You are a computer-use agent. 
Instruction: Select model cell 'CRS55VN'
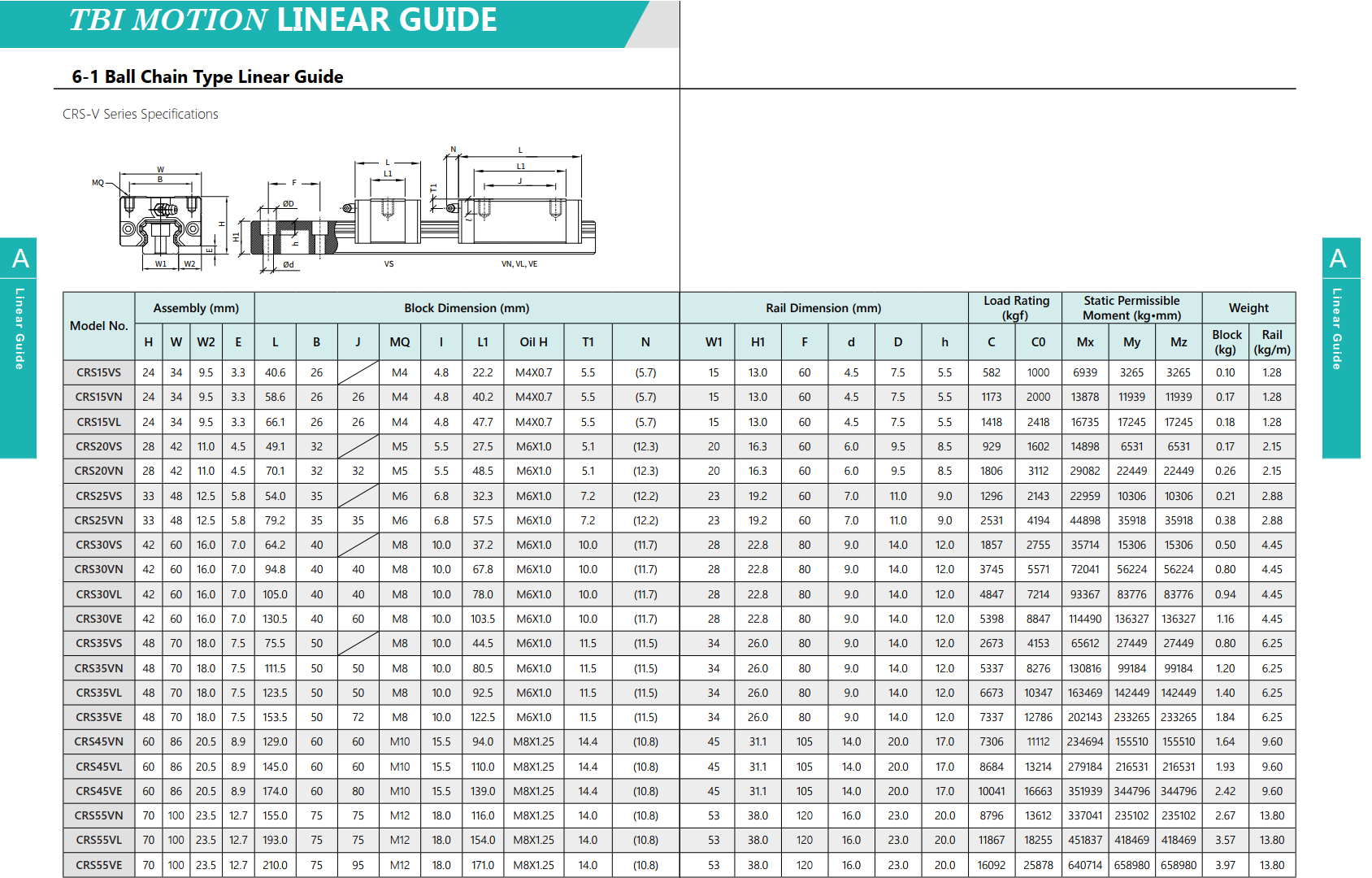click(99, 815)
